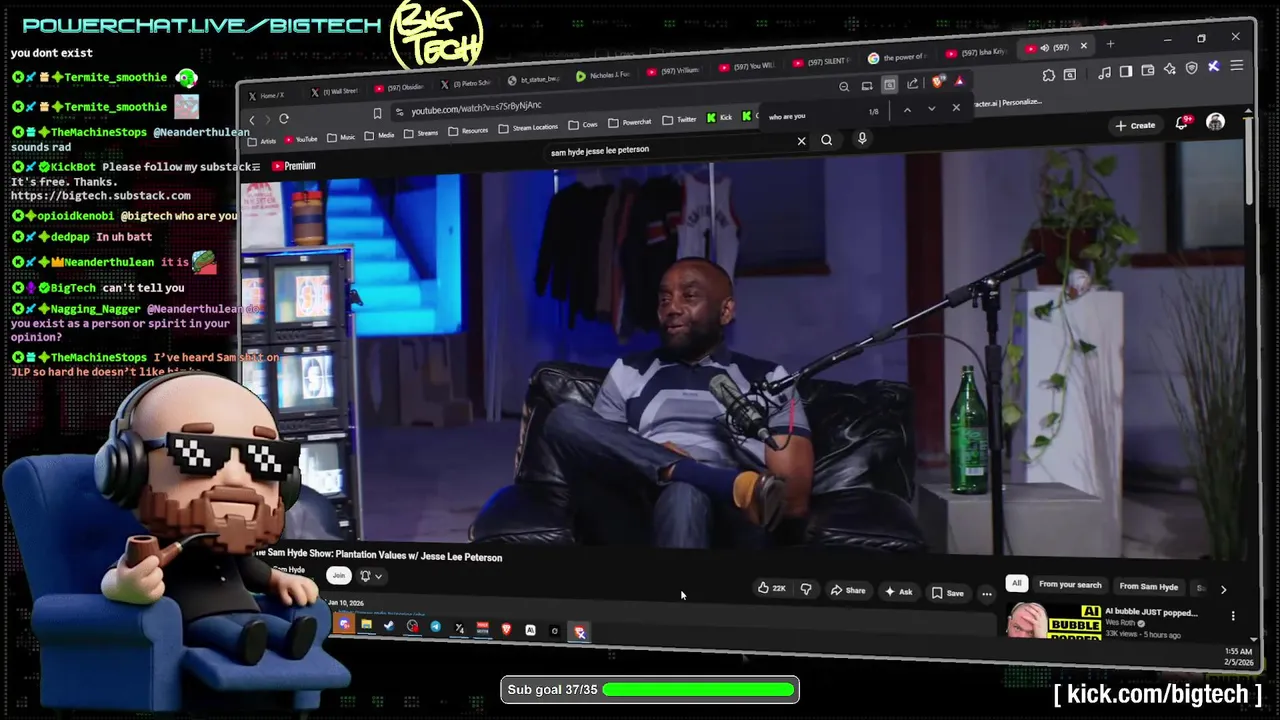
Task: Start voice search with microphone icon
Action: 862,139
